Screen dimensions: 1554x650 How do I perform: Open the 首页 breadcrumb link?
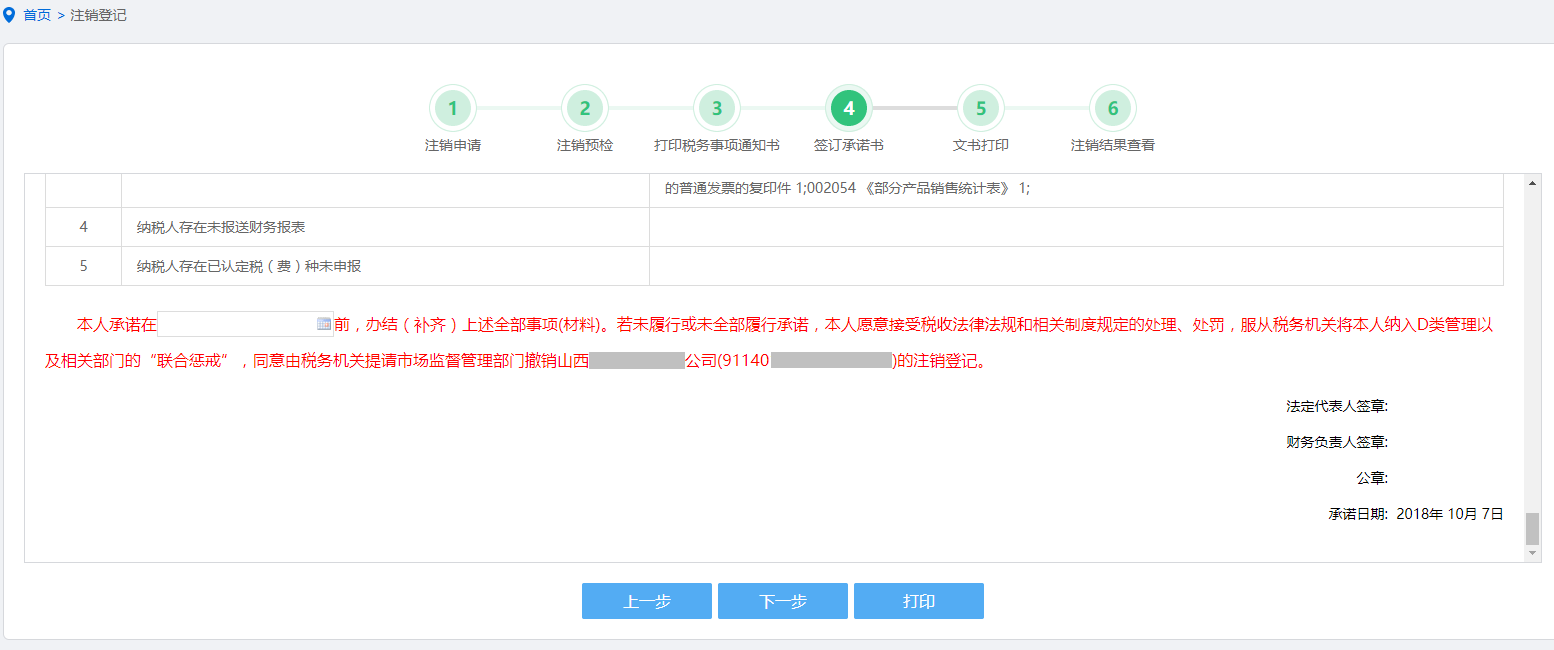[x=37, y=16]
